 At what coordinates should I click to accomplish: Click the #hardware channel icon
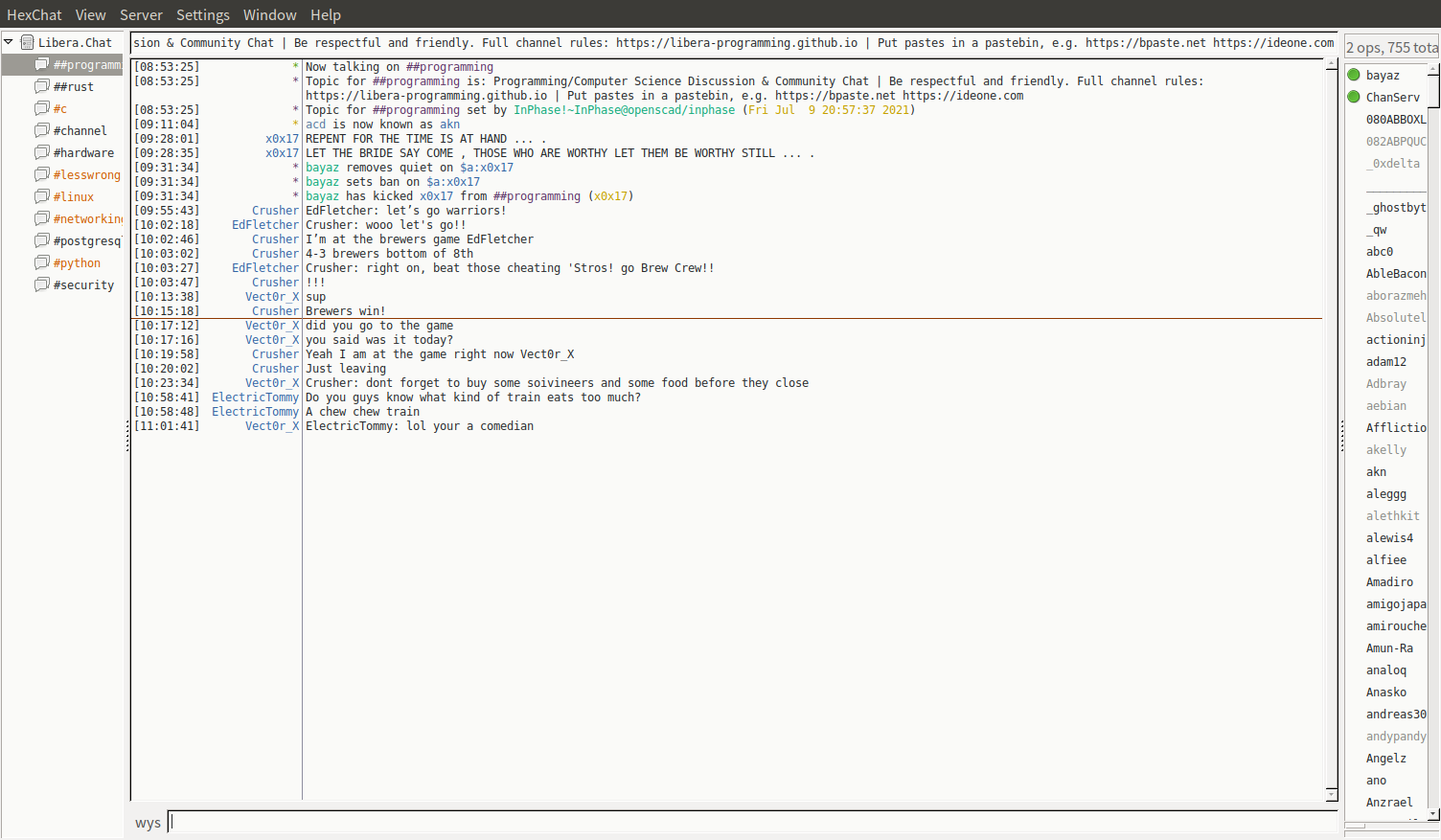(x=41, y=152)
